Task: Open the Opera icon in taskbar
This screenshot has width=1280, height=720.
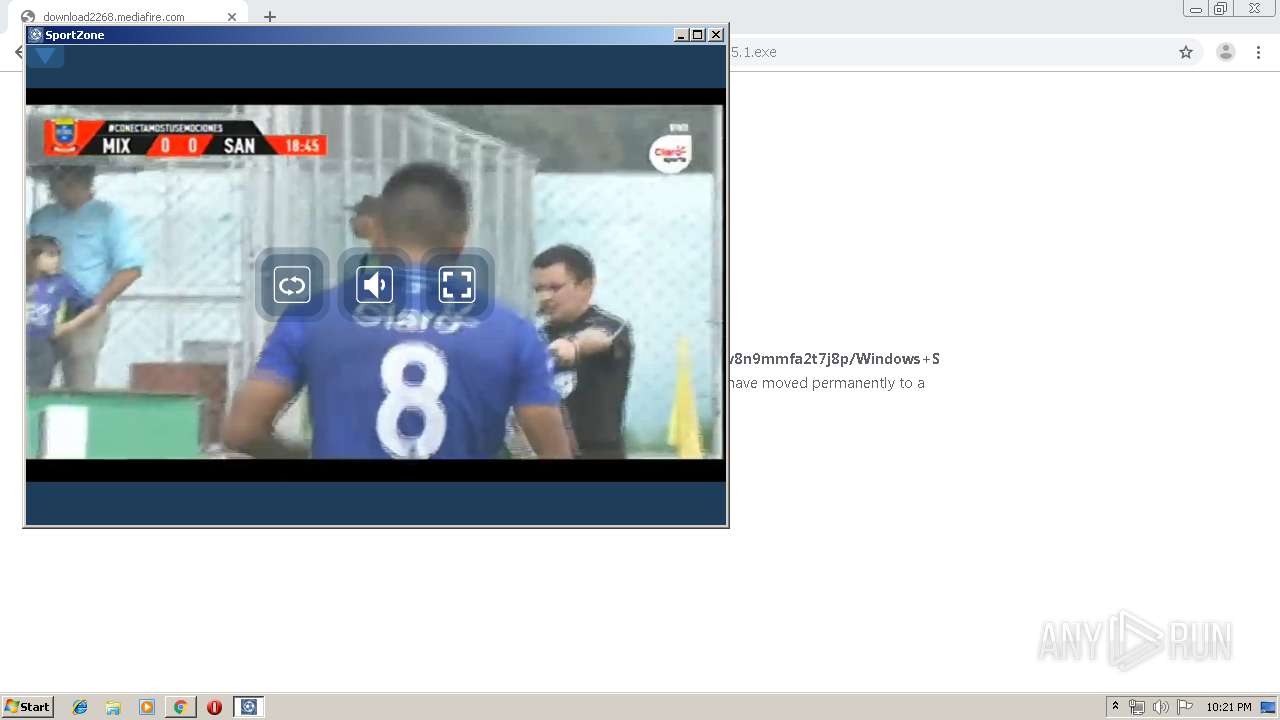Action: (x=214, y=707)
